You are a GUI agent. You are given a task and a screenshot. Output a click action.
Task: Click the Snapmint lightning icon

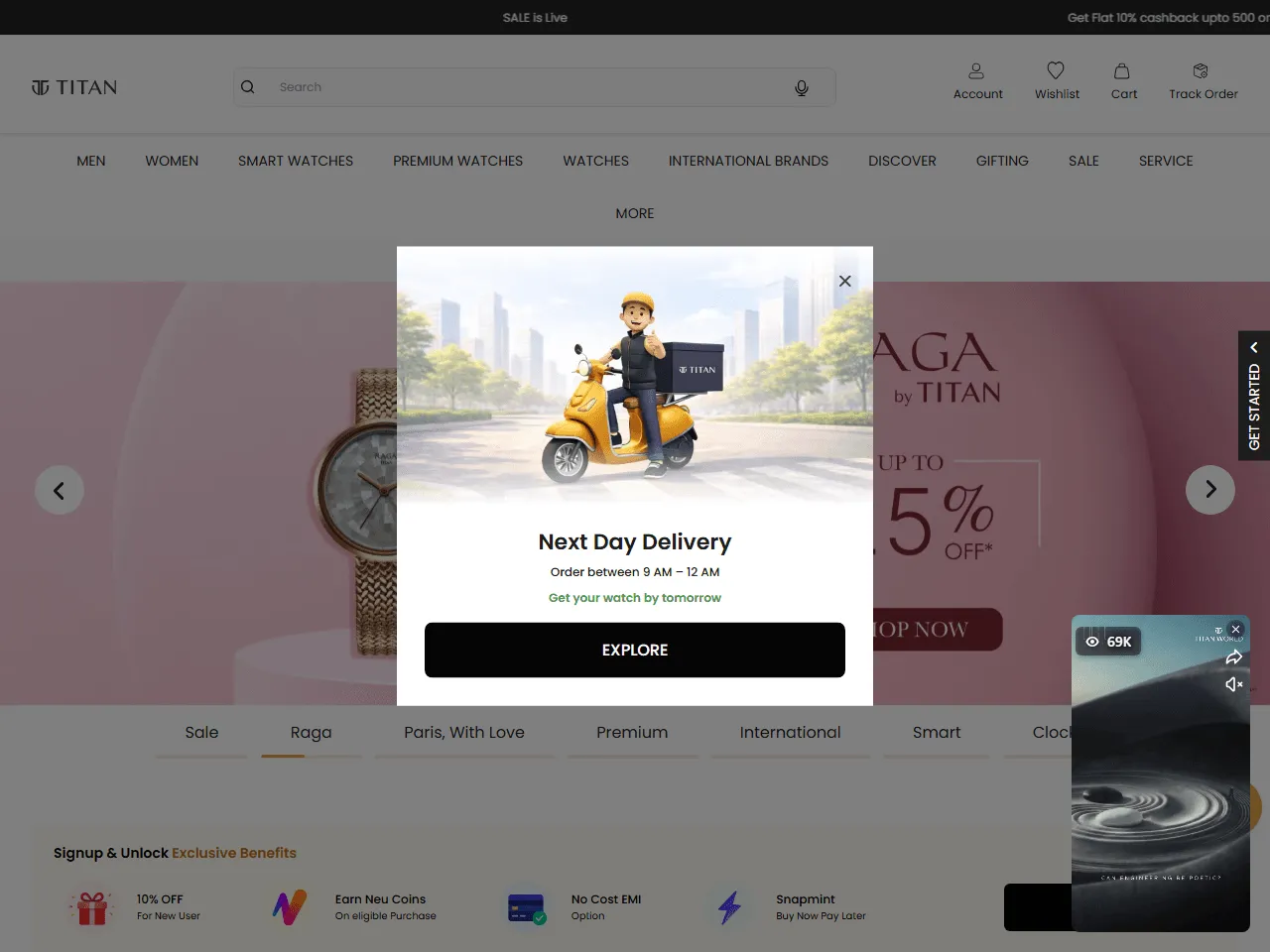coord(730,907)
